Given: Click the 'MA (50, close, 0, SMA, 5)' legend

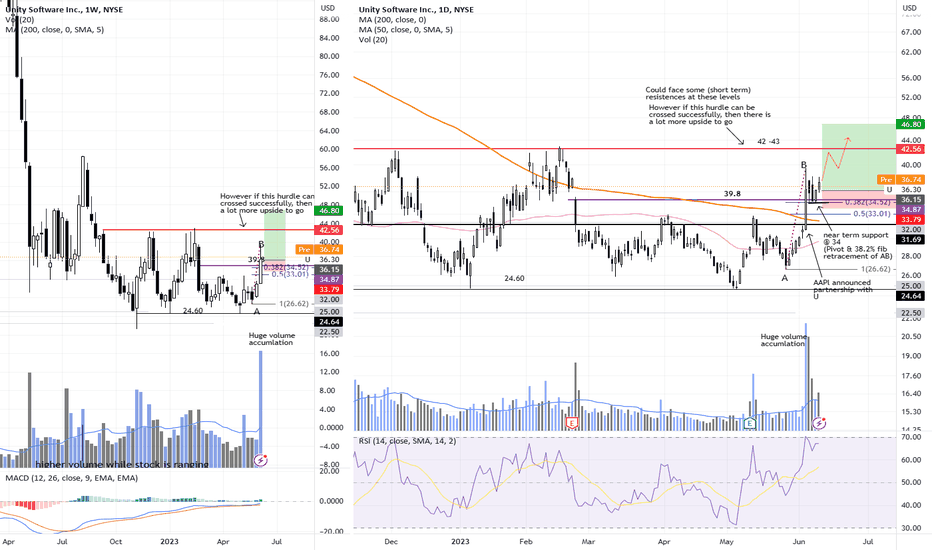Looking at the screenshot, I should (405, 29).
